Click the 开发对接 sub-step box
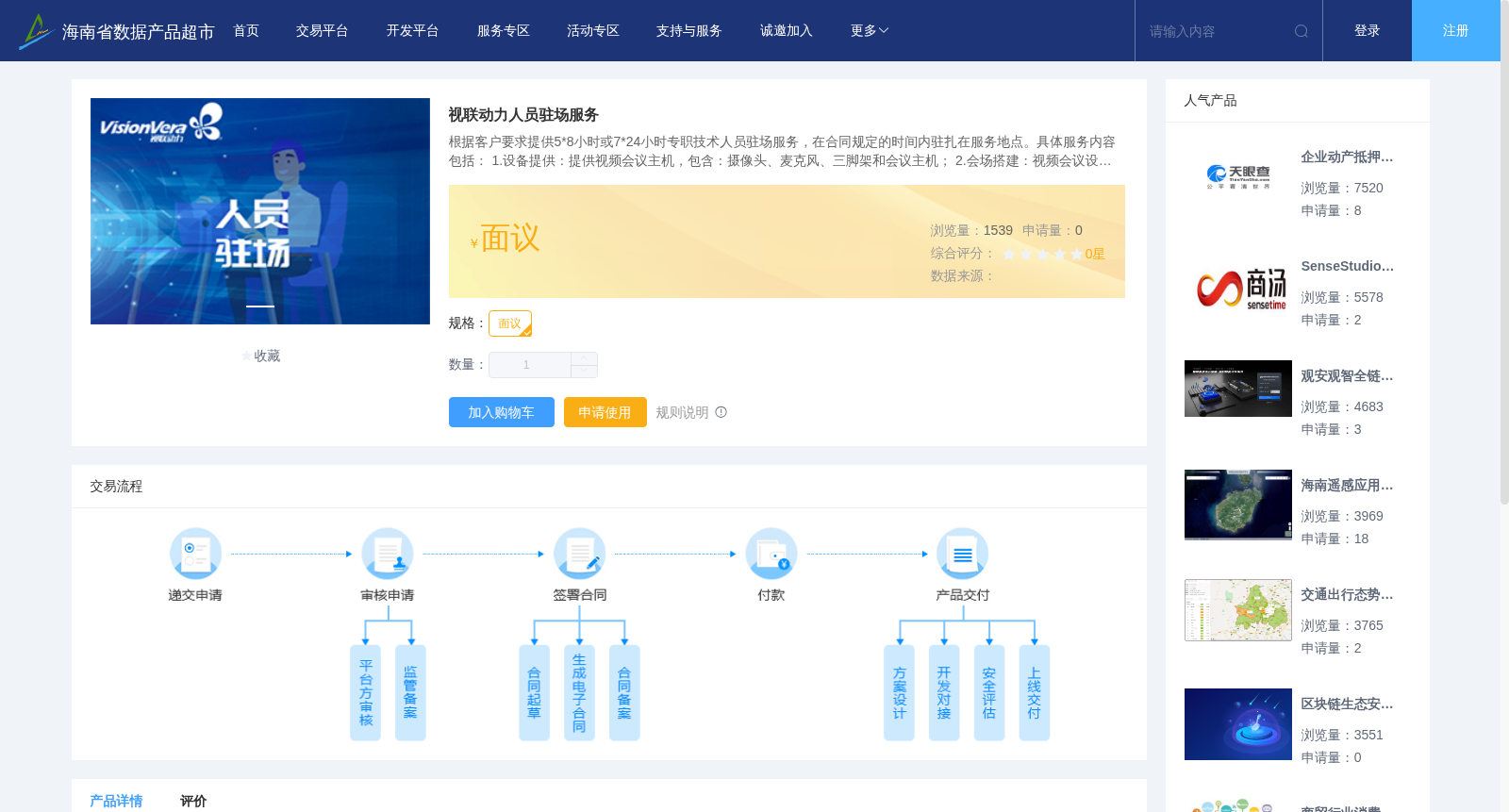 tap(944, 693)
